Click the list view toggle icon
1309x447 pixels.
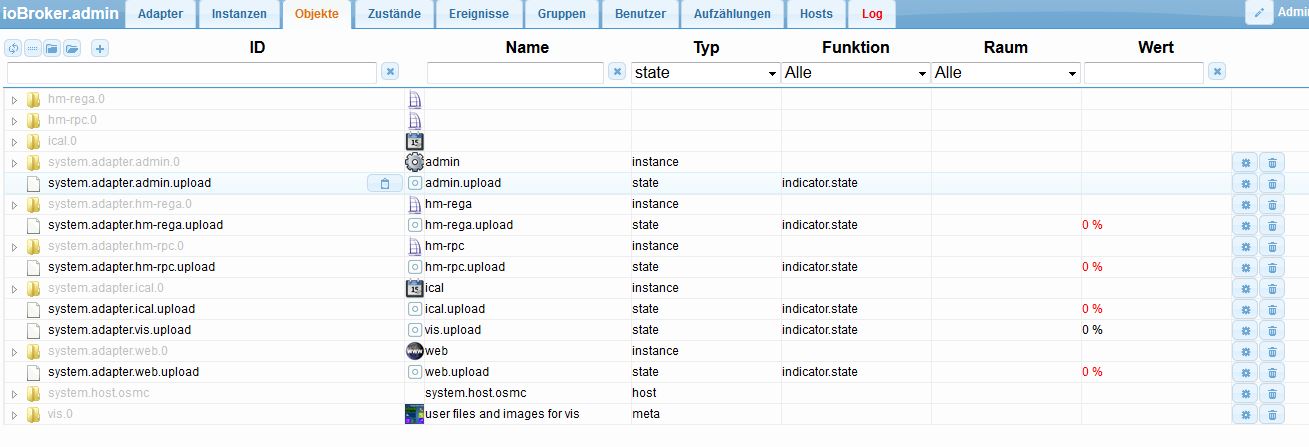point(32,48)
